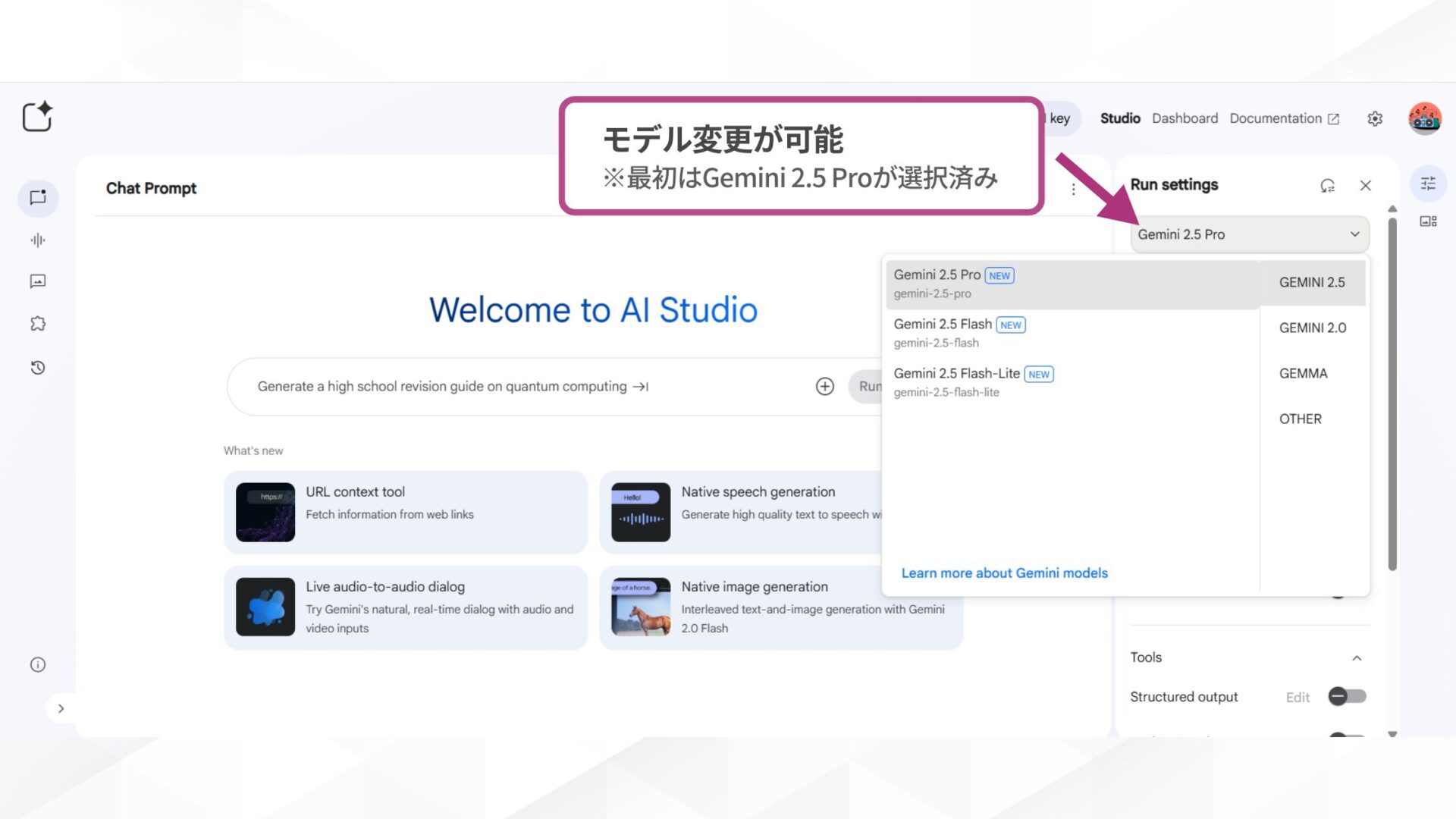Navigate to Dashboard in the top bar

[x=1185, y=118]
